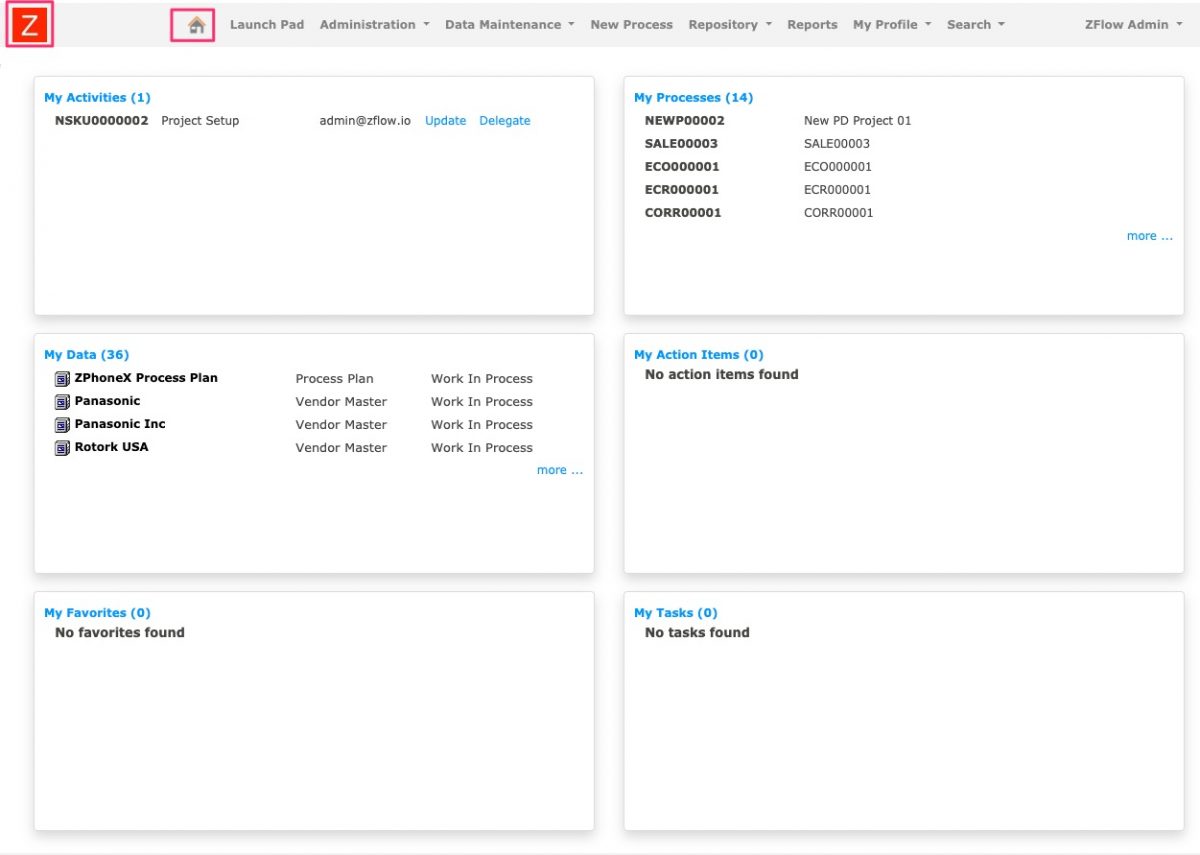Click the Update link for Project Setup
The height and width of the screenshot is (855, 1200).
445,120
